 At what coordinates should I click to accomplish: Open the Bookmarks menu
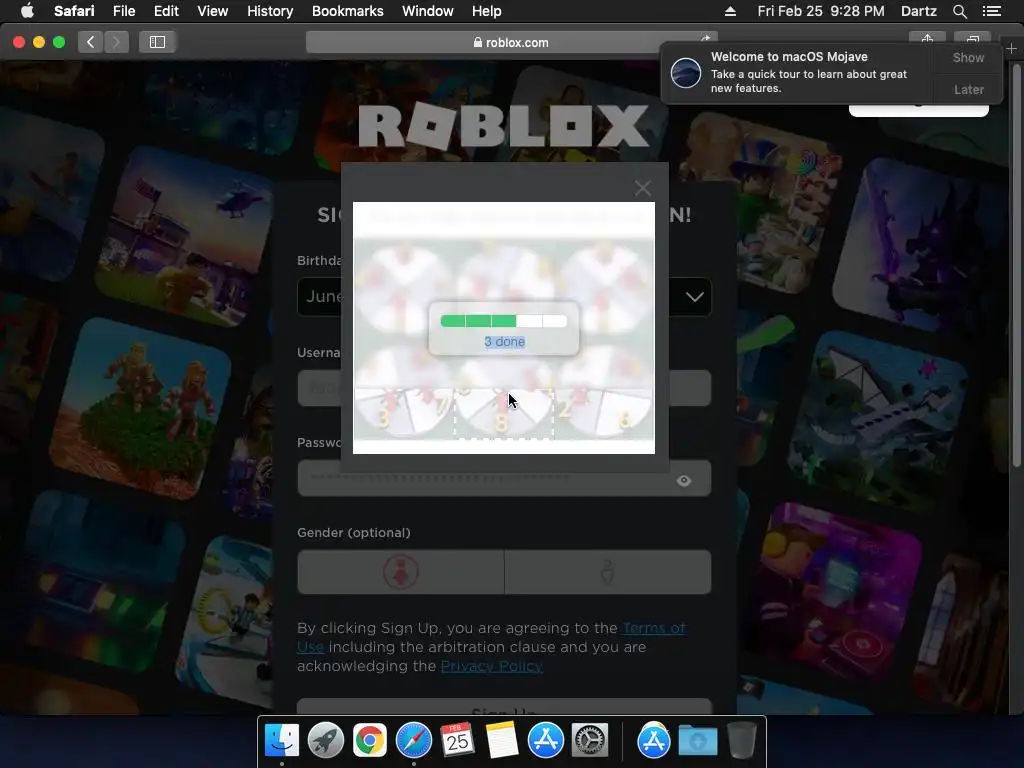coord(347,11)
